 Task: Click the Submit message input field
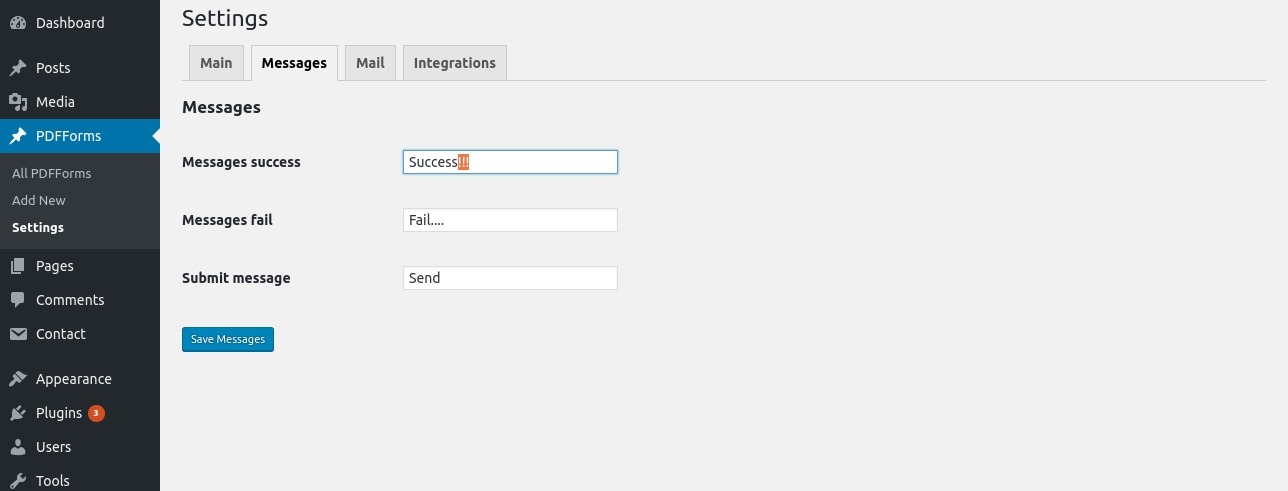tap(510, 278)
